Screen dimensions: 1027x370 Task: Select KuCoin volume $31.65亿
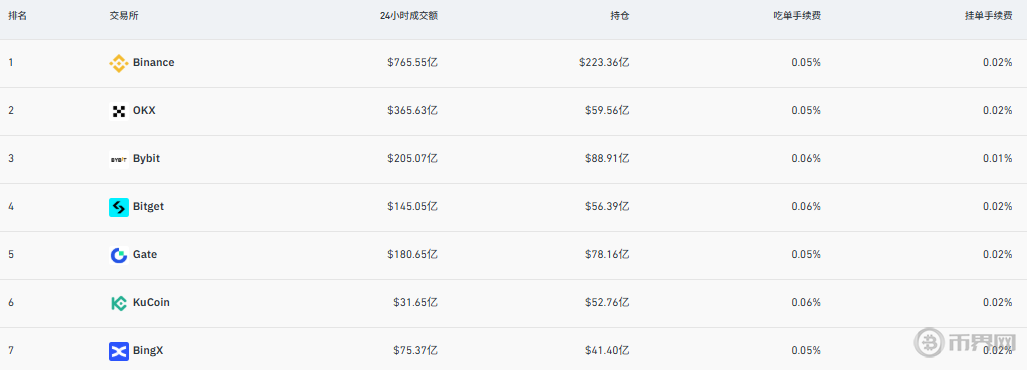coord(415,303)
